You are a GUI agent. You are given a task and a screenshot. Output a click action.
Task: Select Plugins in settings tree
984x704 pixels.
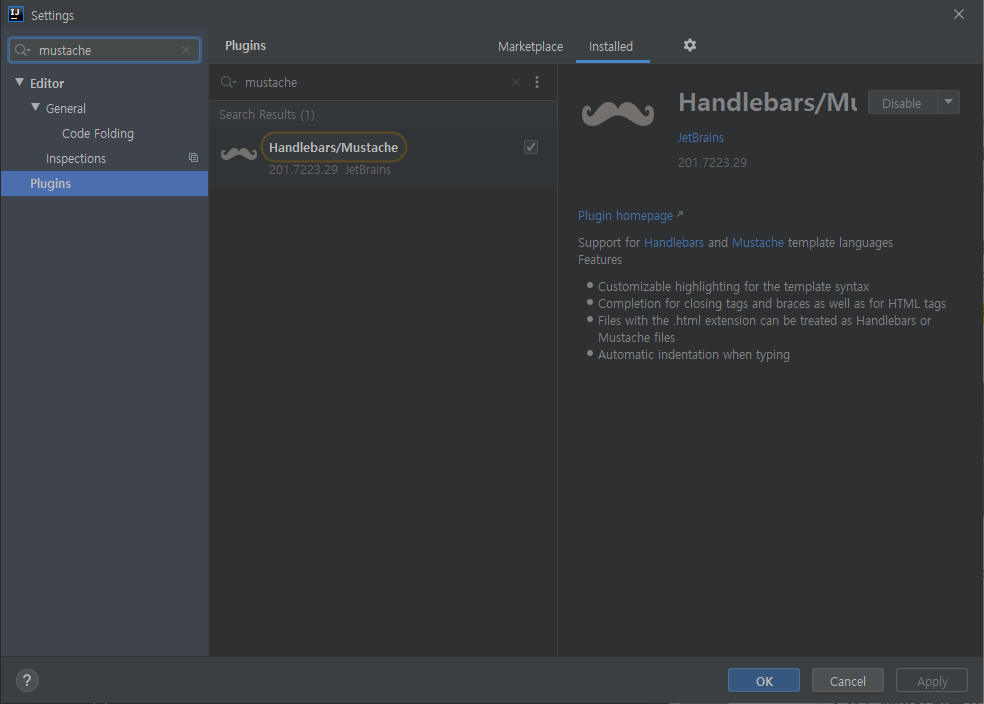104,183
